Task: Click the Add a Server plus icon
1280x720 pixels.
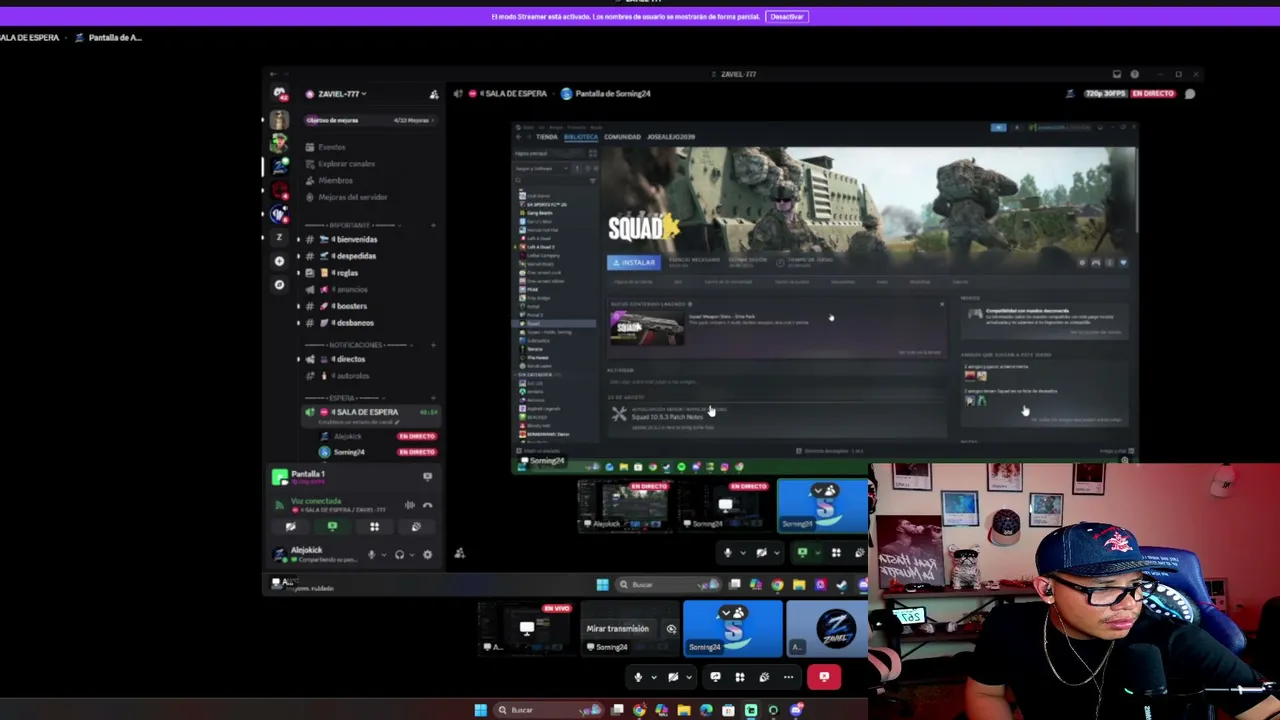Action: click(x=279, y=261)
